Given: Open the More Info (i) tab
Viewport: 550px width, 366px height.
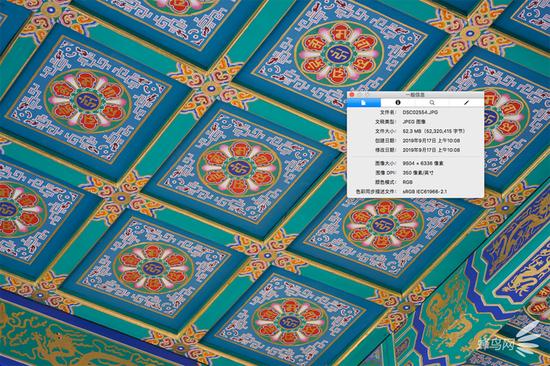Looking at the screenshot, I should tap(398, 102).
